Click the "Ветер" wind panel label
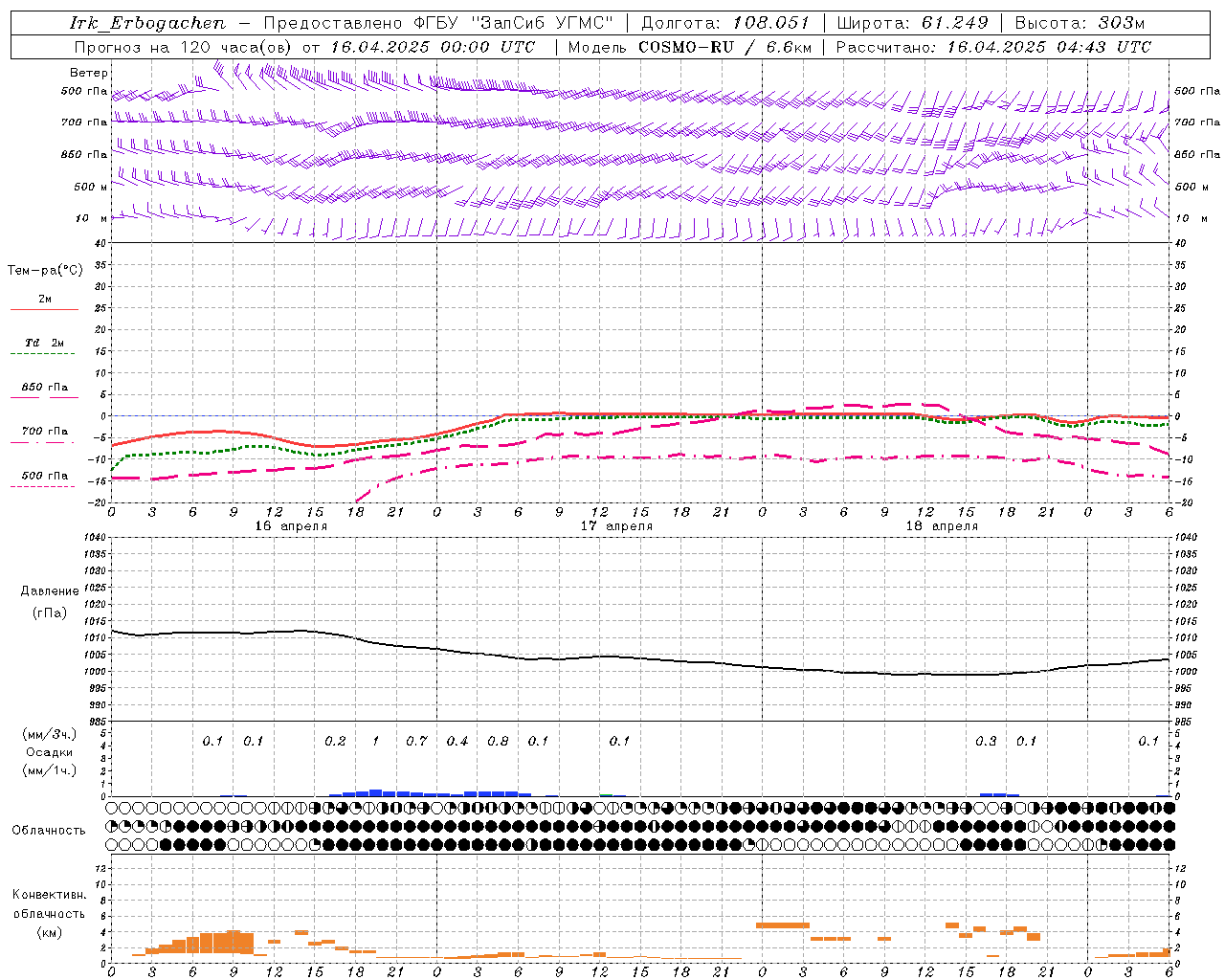Viewport: 1225px width, 980px height. 89,73
